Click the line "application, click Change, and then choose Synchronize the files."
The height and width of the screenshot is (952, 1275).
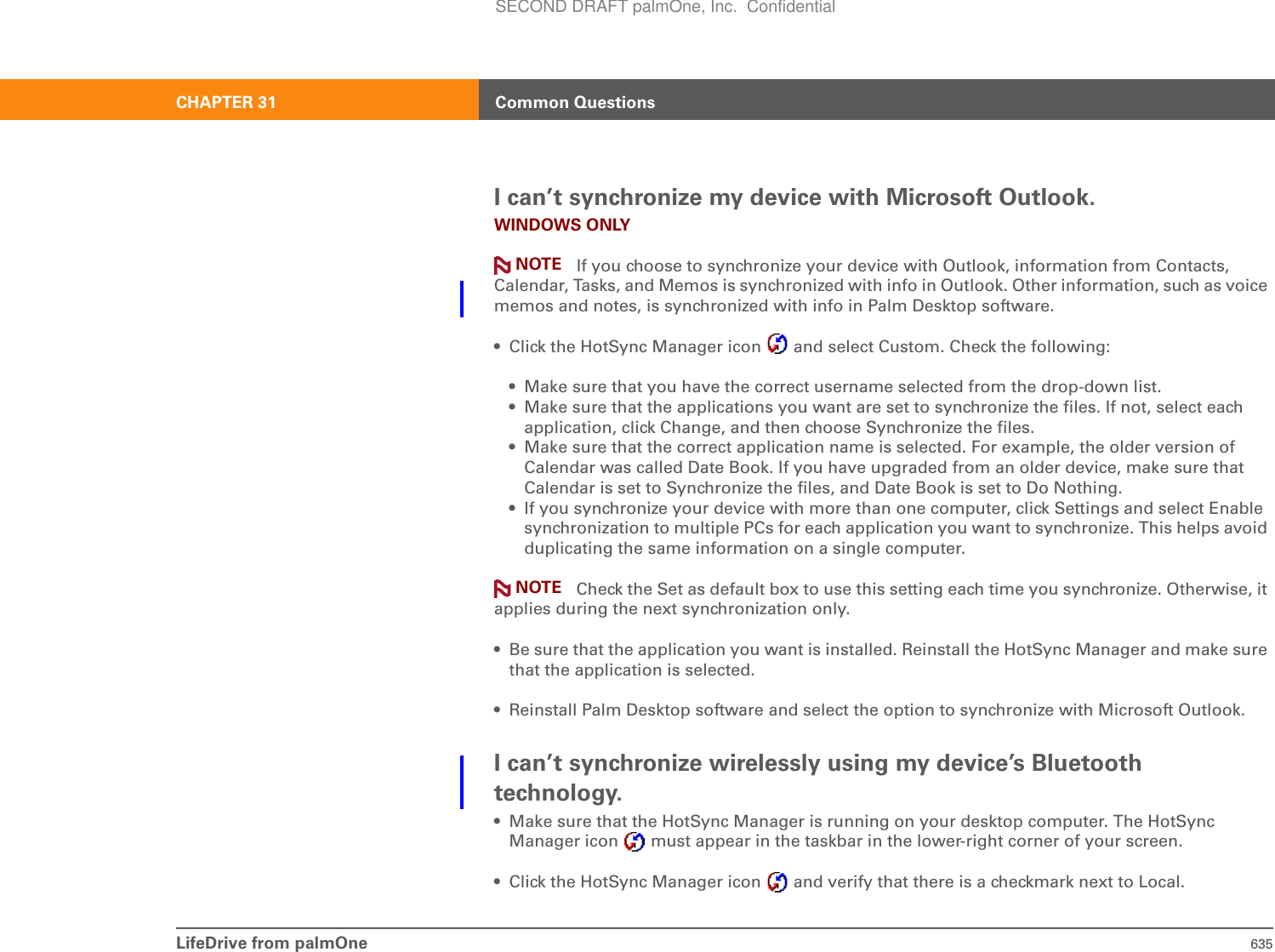coord(779,427)
